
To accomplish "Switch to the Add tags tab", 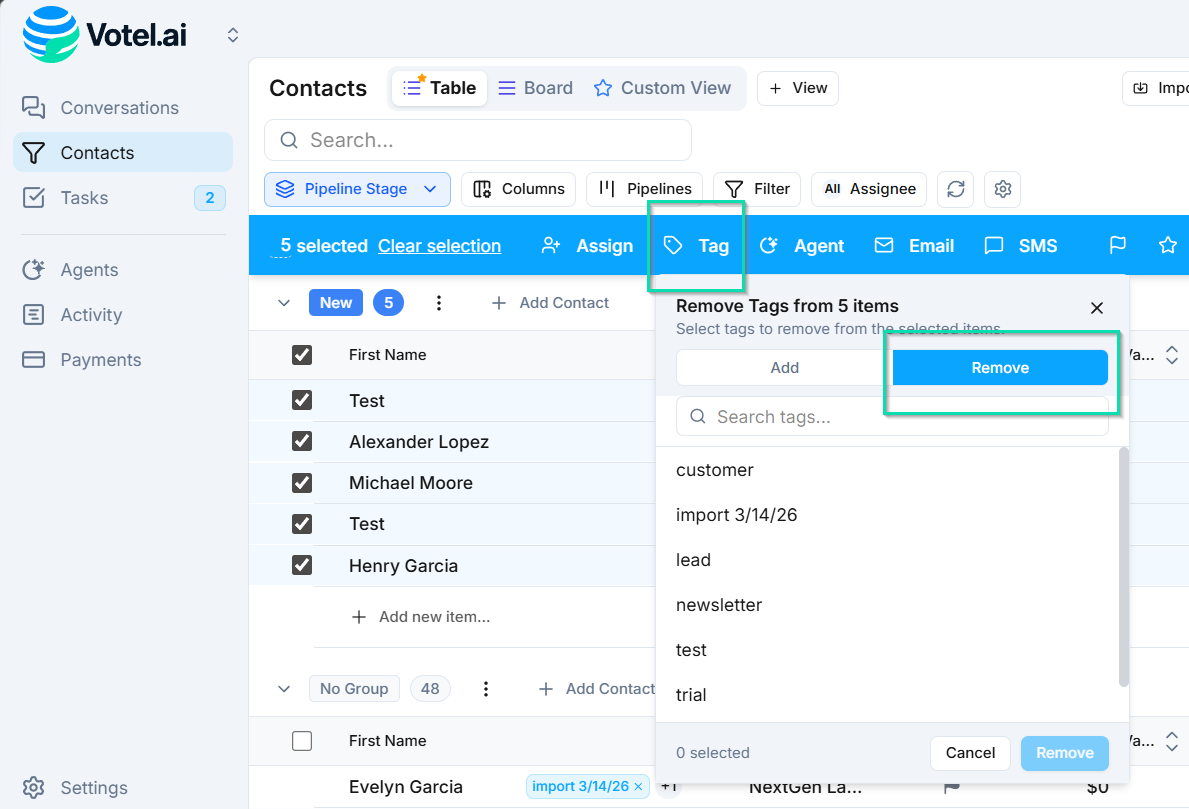I will 784,368.
